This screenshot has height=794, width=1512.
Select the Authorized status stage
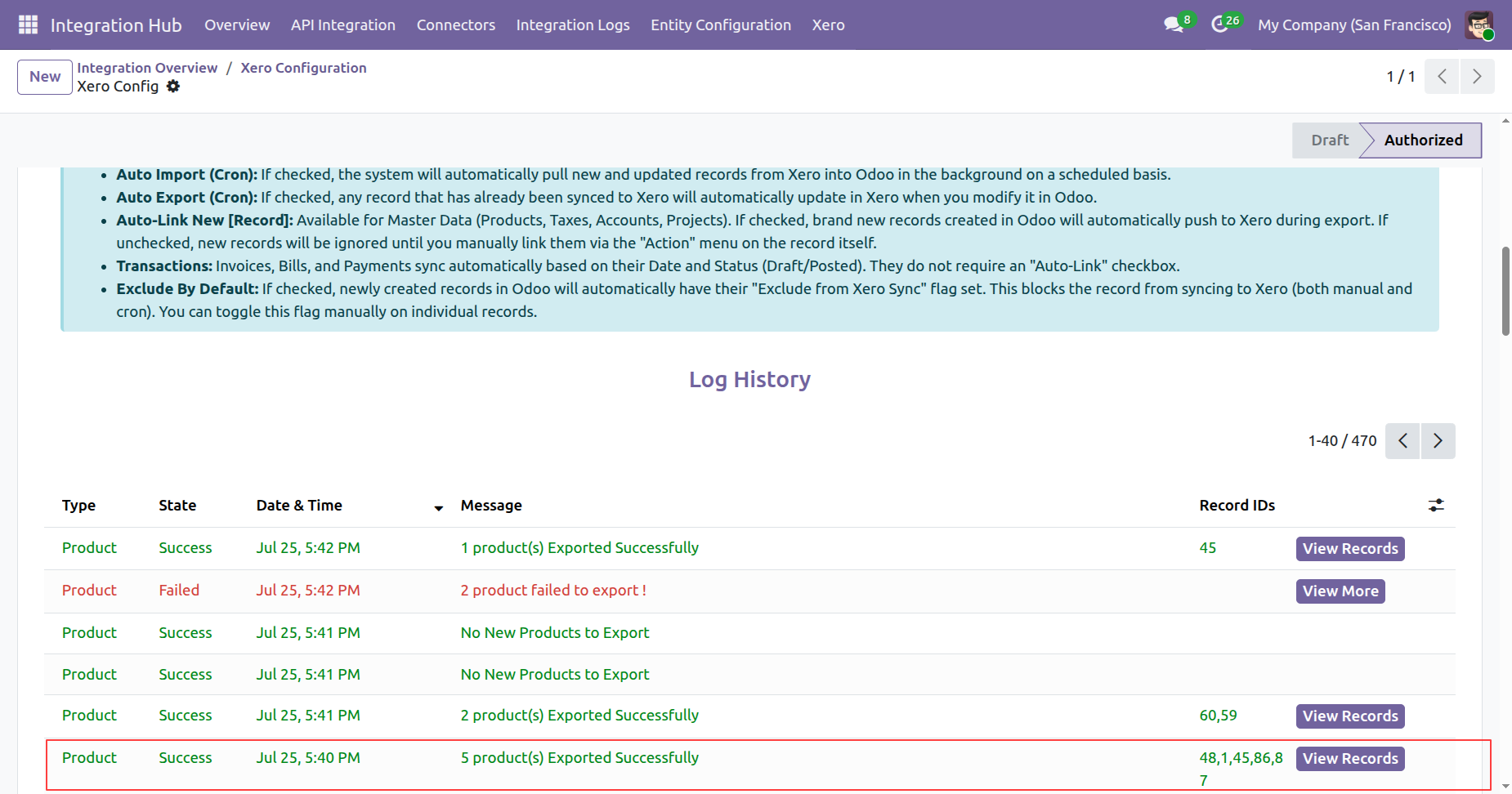coord(1423,141)
